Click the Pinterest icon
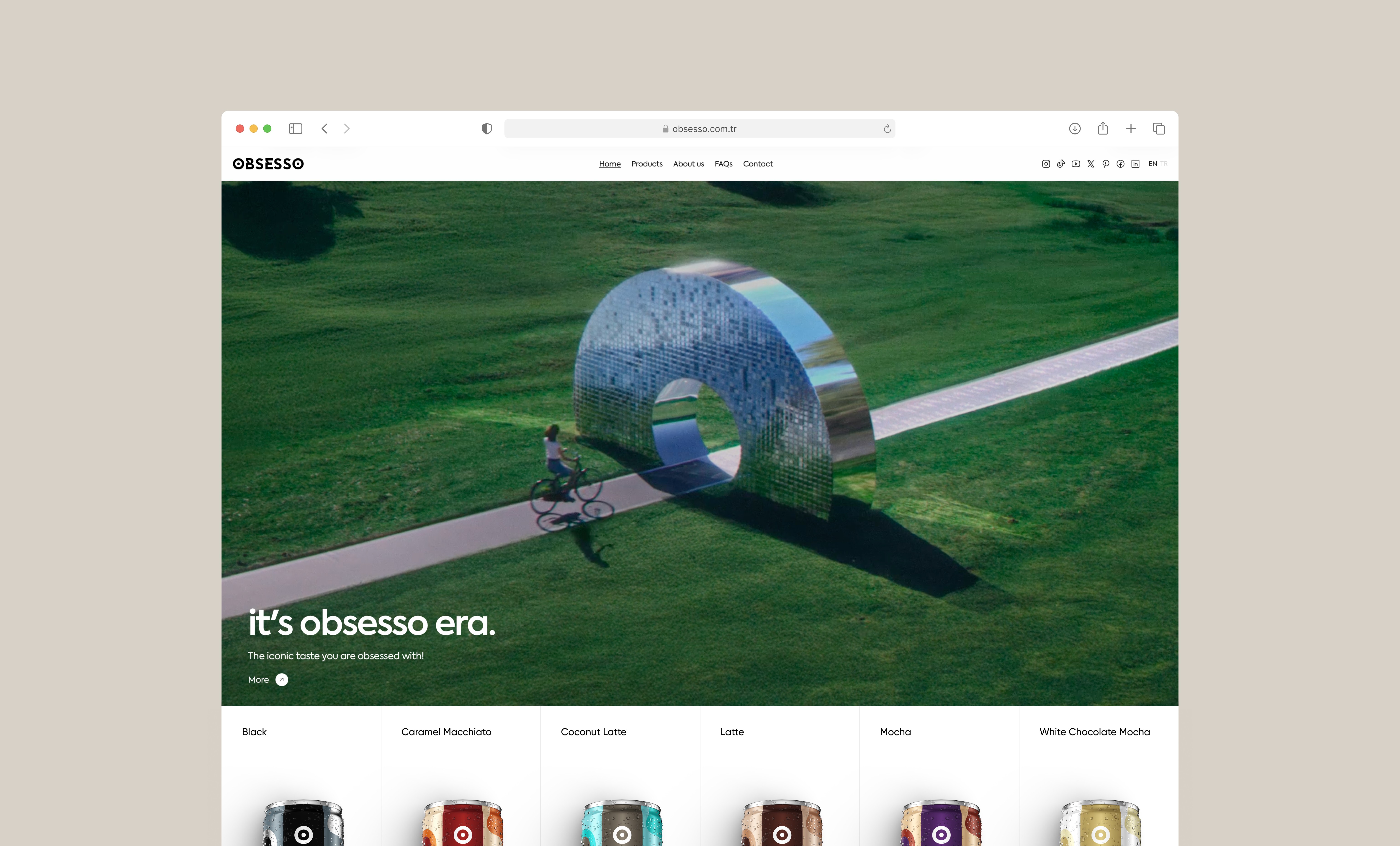The width and height of the screenshot is (1400, 846). pyautogui.click(x=1106, y=164)
